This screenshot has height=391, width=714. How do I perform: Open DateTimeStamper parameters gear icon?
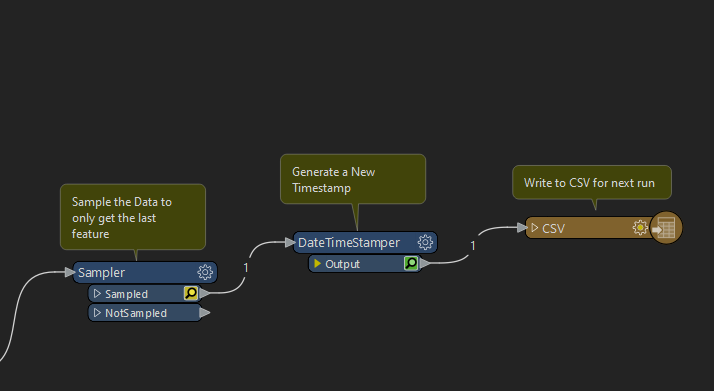click(425, 242)
